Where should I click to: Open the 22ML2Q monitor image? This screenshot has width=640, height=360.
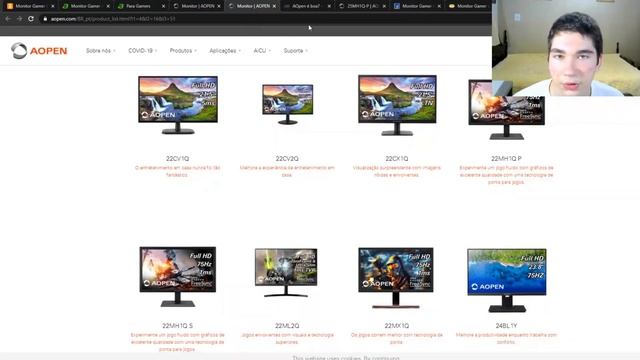[x=286, y=273]
